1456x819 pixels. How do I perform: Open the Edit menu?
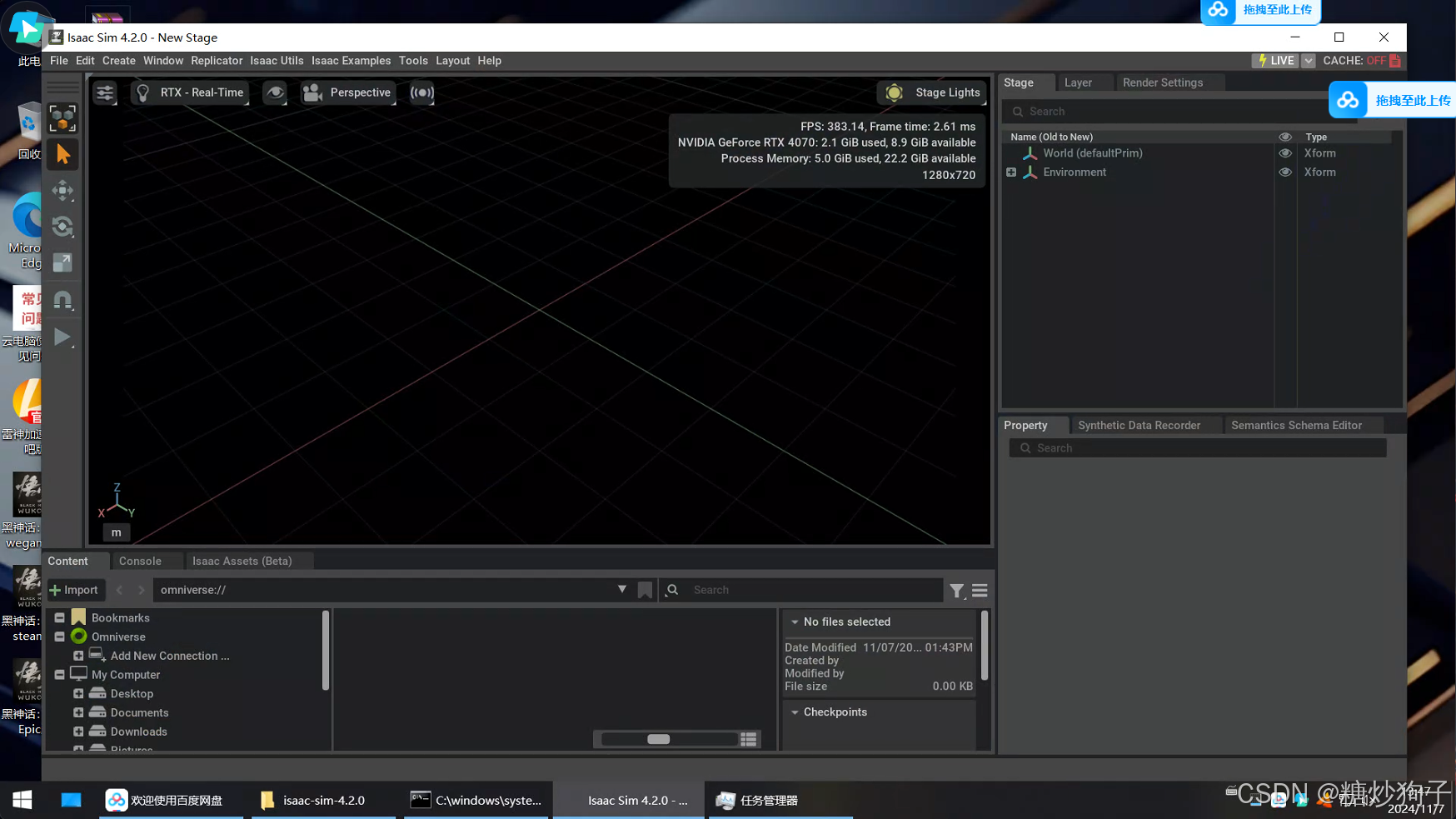coord(85,61)
